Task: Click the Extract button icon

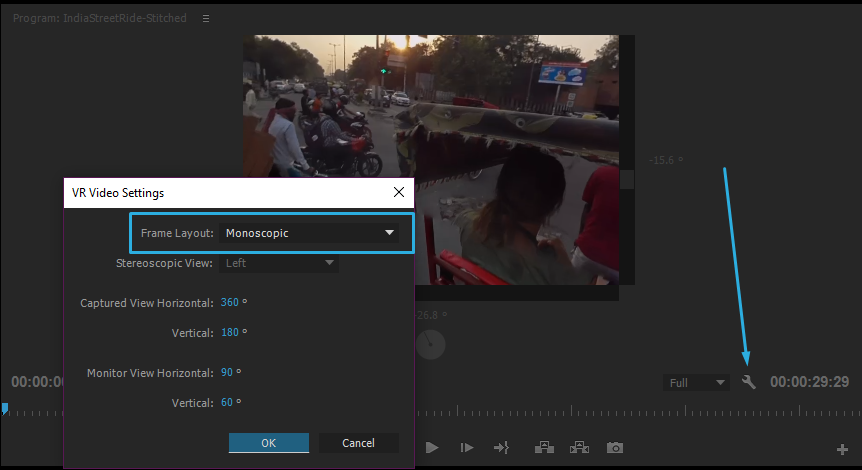Action: coord(579,447)
